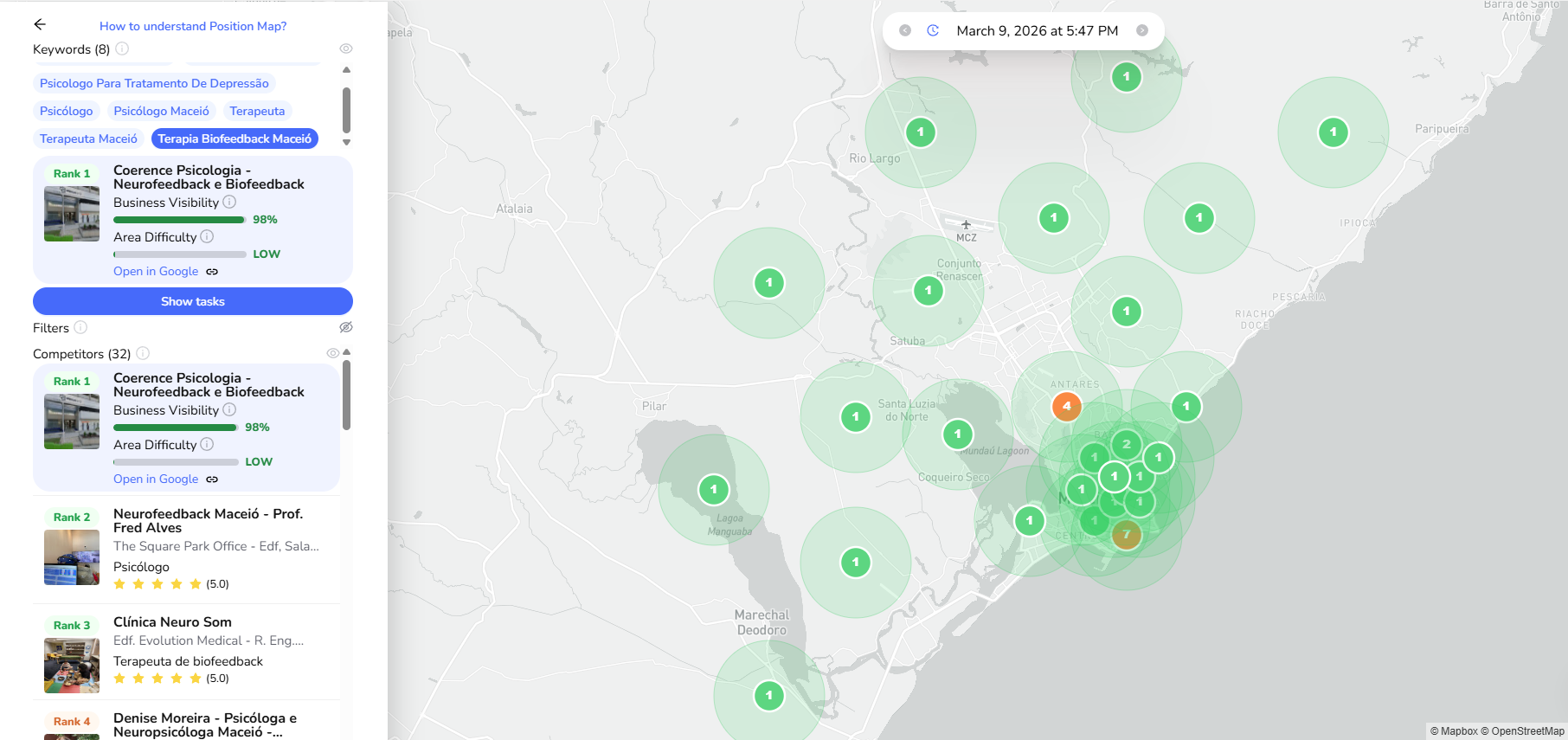Click keywords list down arrow
The image size is (1568, 740).
click(x=346, y=142)
